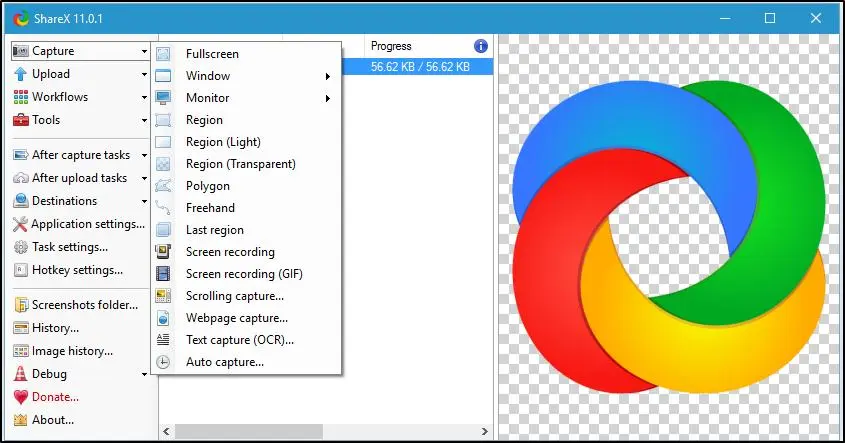Click the scrollbar left arrow
Viewport: 845px width, 443px height.
click(167, 431)
